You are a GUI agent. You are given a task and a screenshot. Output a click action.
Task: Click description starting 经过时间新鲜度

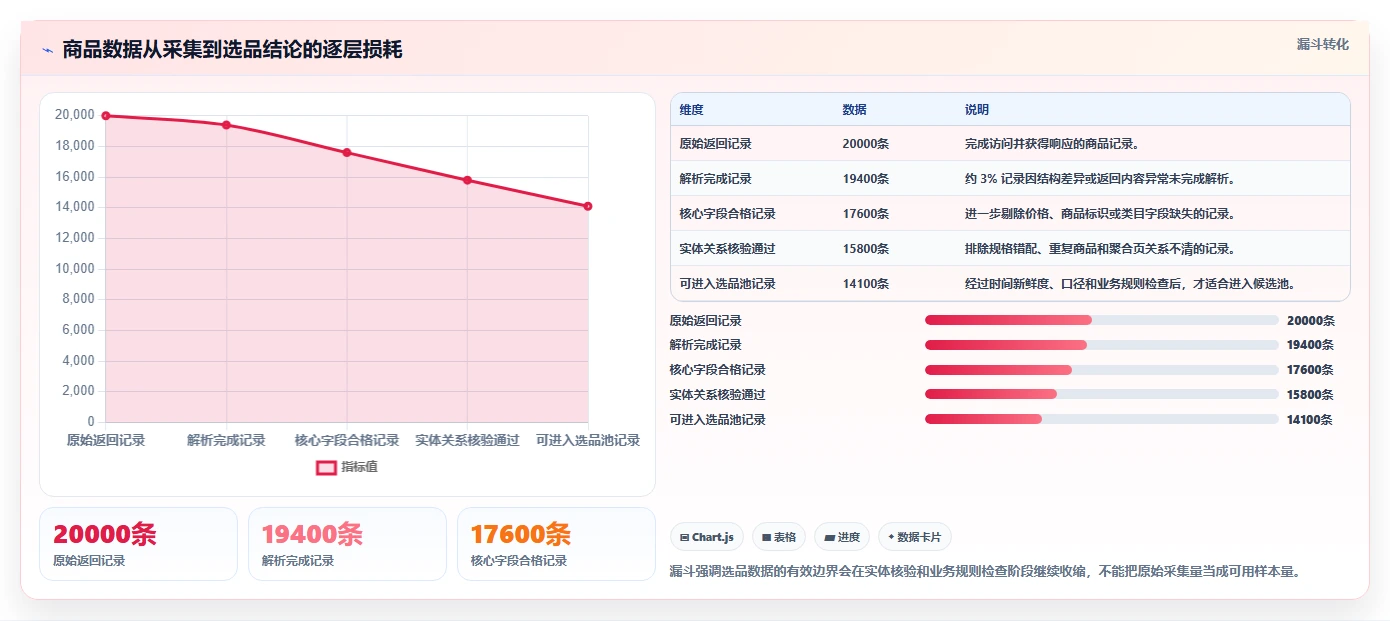pyautogui.click(x=1131, y=284)
